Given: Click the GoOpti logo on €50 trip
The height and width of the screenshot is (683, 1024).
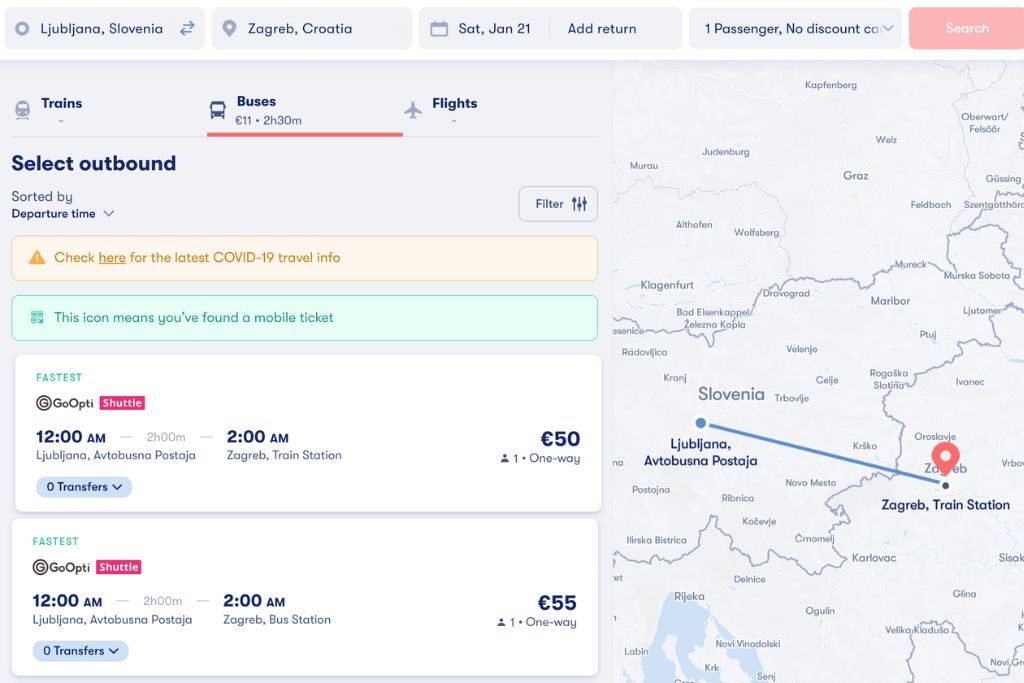Looking at the screenshot, I should tap(65, 403).
